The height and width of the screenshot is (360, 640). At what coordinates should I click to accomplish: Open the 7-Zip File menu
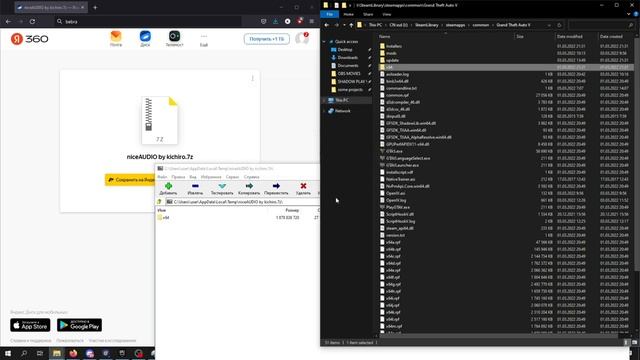click(162, 177)
